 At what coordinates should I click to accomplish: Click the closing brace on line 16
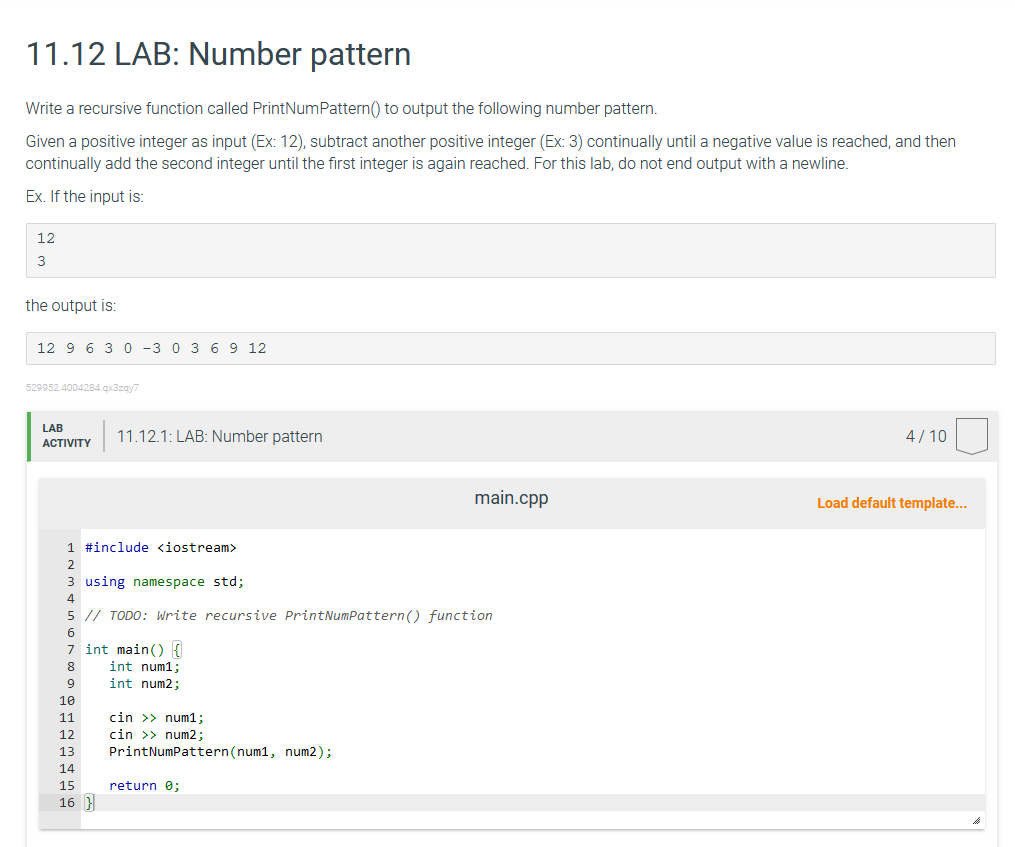pyautogui.click(x=88, y=802)
